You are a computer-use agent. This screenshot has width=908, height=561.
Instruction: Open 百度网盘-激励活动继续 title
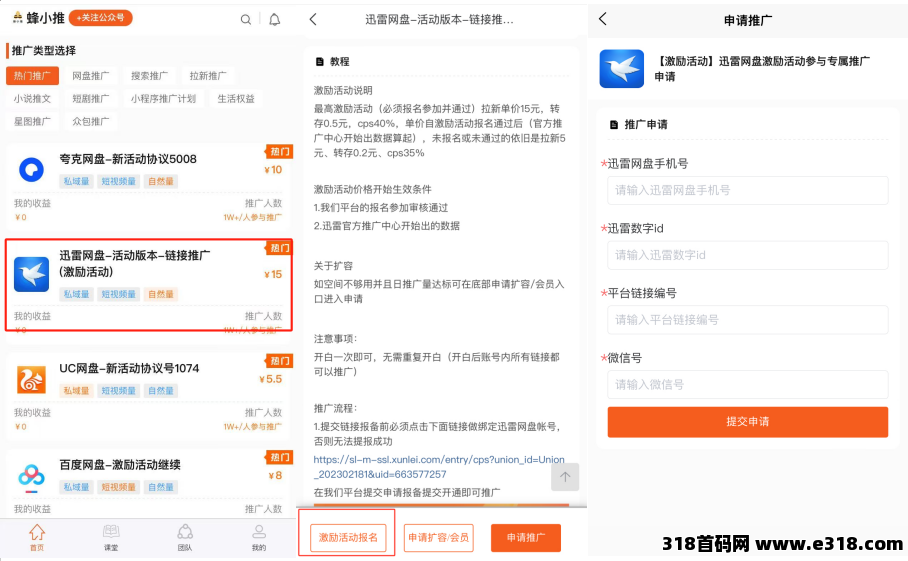(120, 465)
